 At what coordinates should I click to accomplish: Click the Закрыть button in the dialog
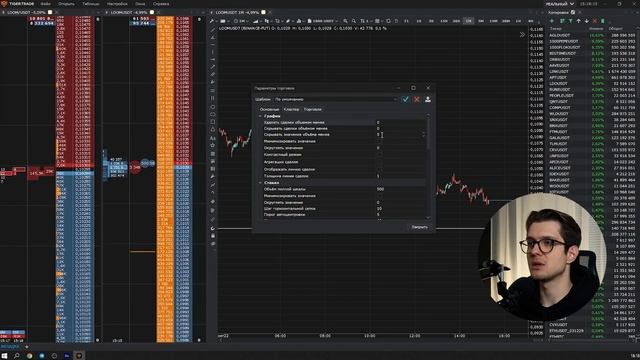pos(420,227)
